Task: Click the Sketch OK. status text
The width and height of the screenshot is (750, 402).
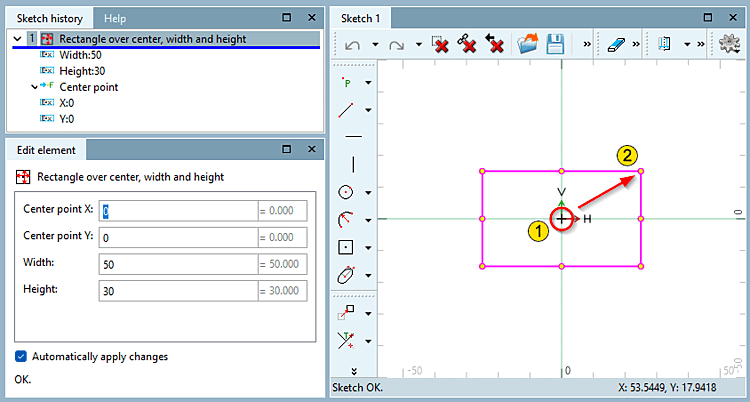Action: 357,387
